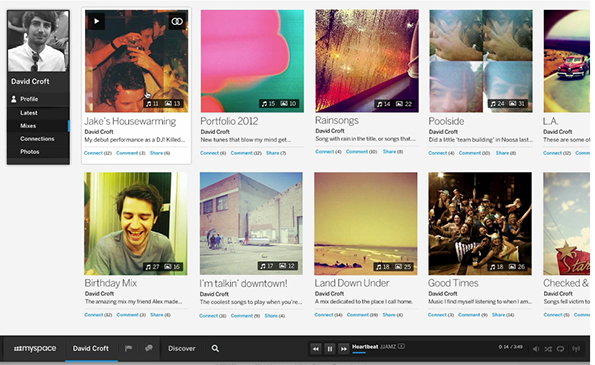The width and height of the screenshot is (595, 365).
Task: Open the Birthday Mix cover photo
Action: (135, 223)
